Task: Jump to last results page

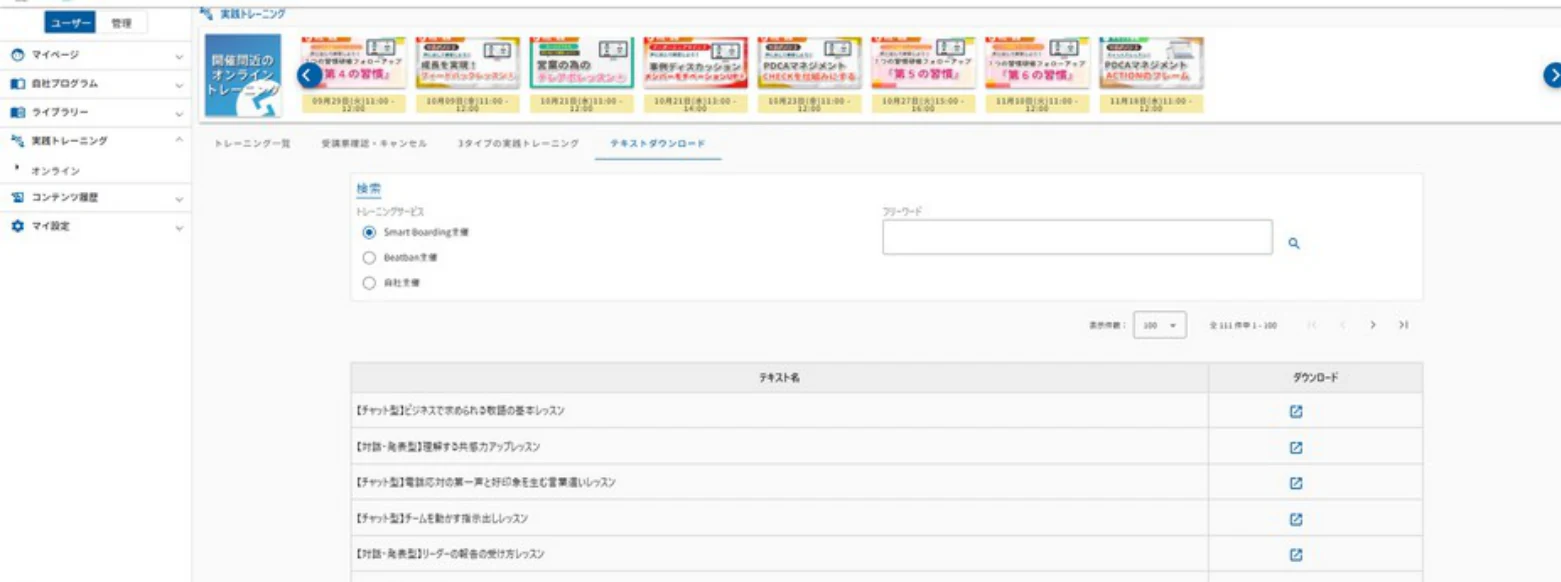Action: click(x=1404, y=325)
